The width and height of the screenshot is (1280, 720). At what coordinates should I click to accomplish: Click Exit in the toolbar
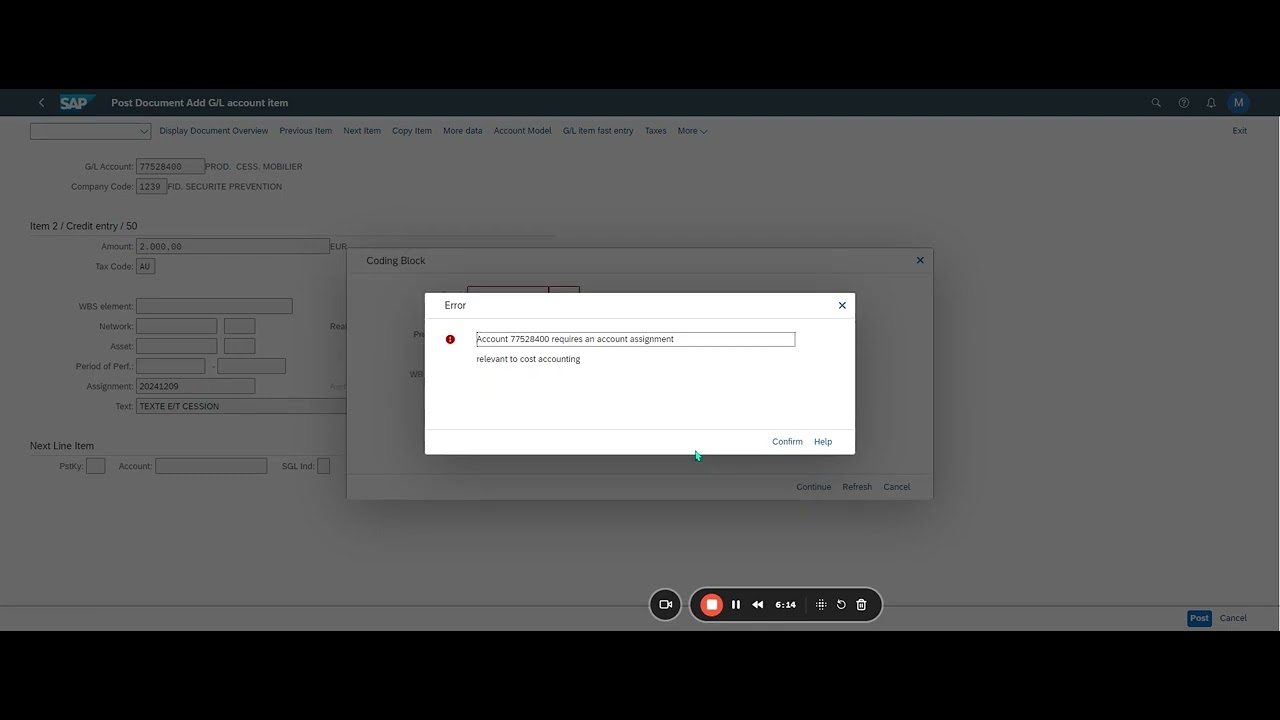coord(1239,131)
